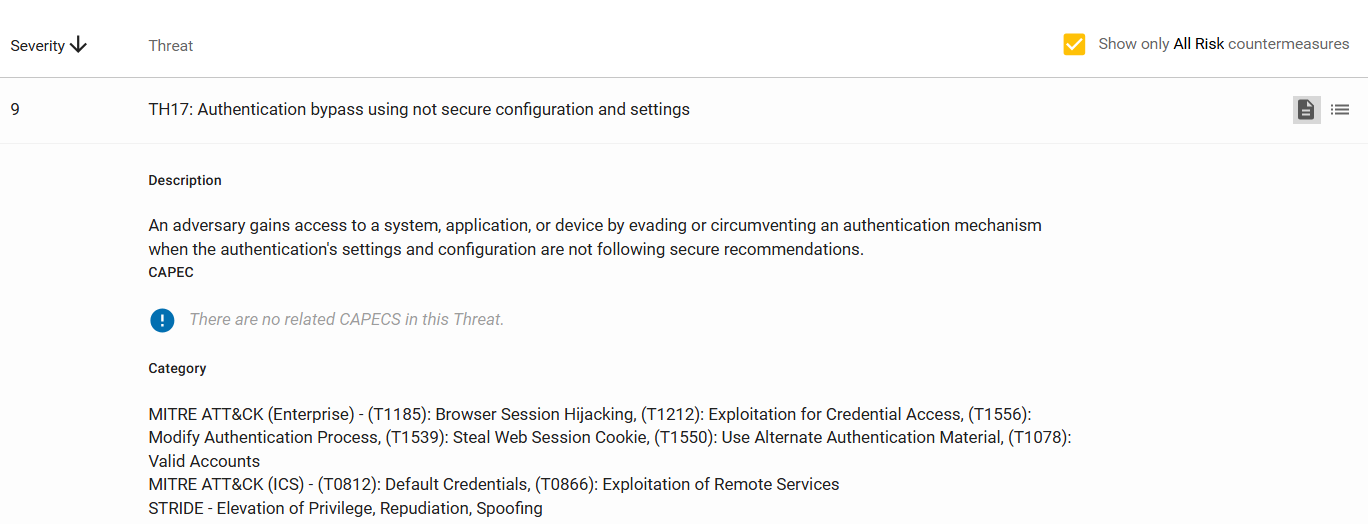This screenshot has width=1368, height=524.
Task: Click the Threat column header
Action: tap(171, 45)
